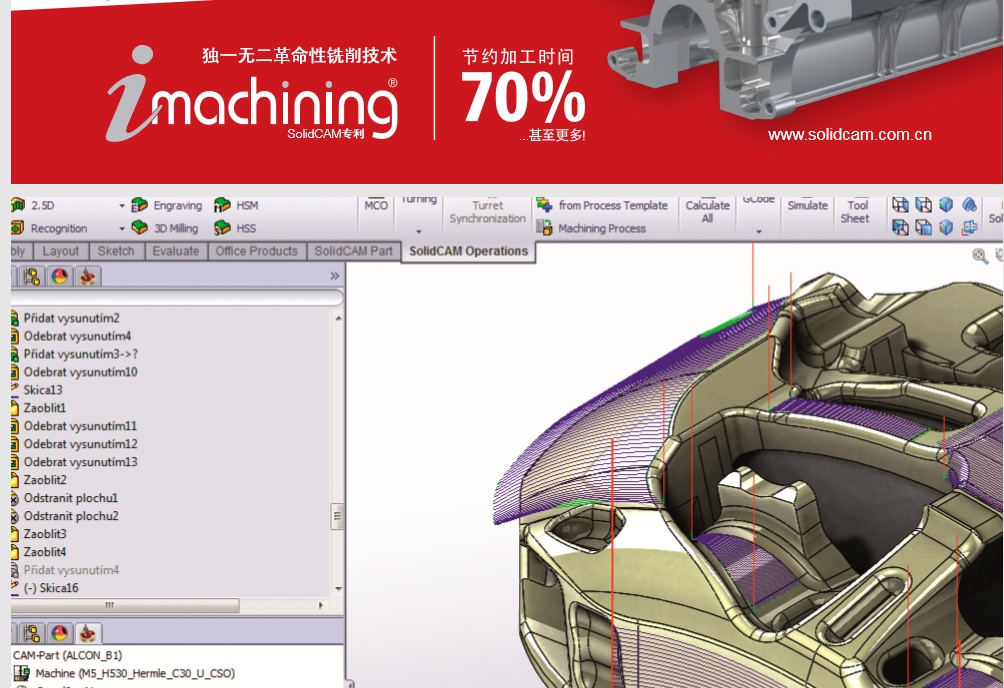Select sketch (-) Skica16
Viewport: 1004px width, 688px height.
(51, 587)
